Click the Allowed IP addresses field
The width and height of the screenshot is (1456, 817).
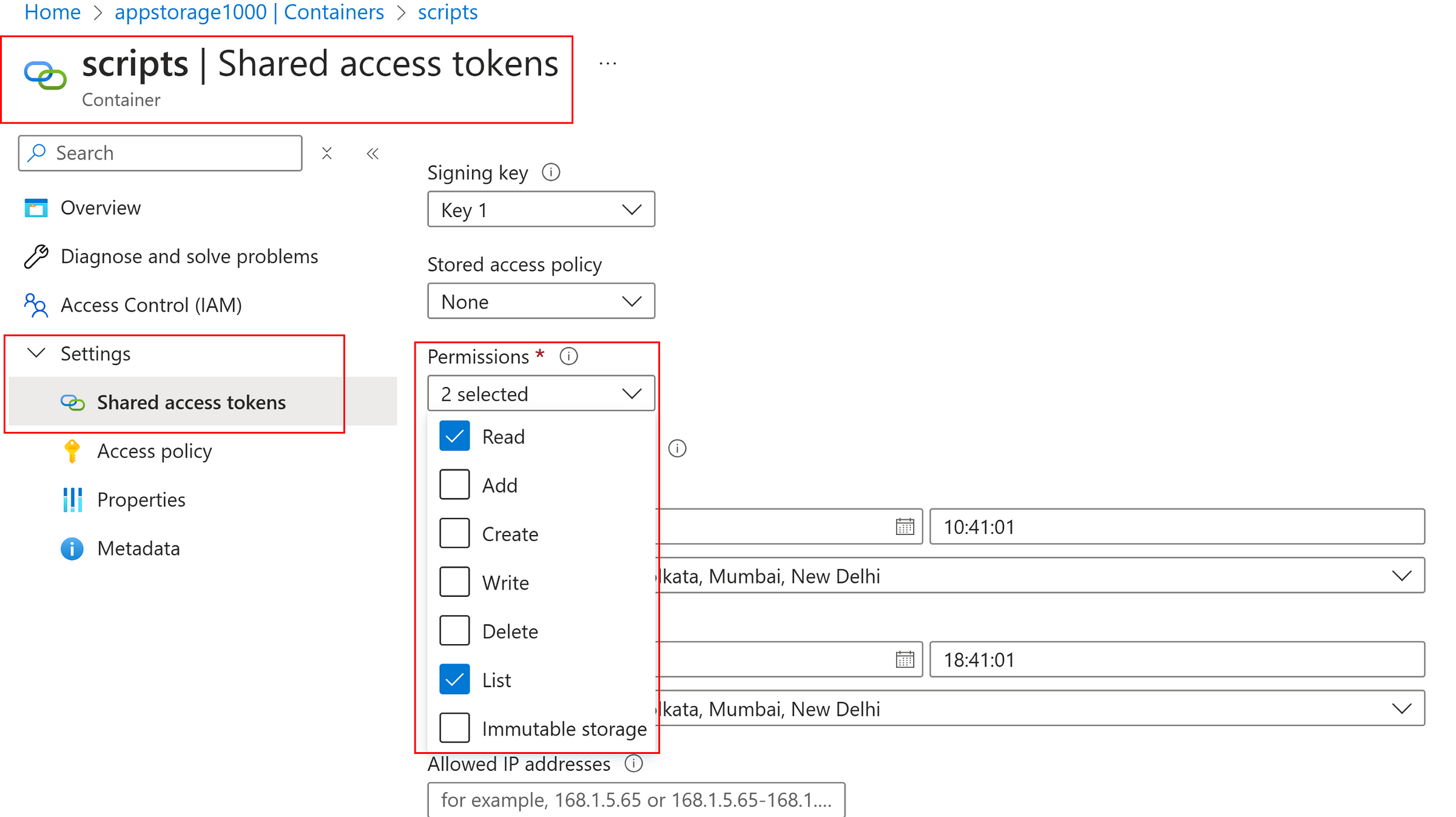pos(636,800)
